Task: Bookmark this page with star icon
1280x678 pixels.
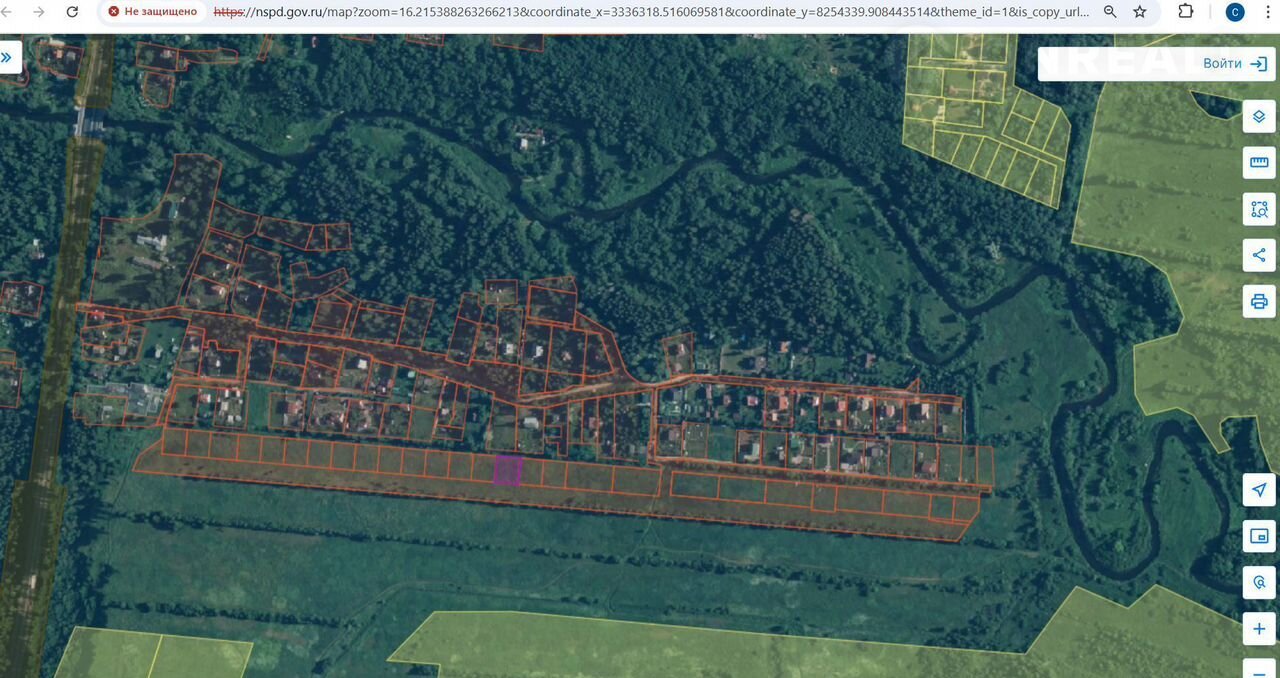Action: click(1140, 12)
